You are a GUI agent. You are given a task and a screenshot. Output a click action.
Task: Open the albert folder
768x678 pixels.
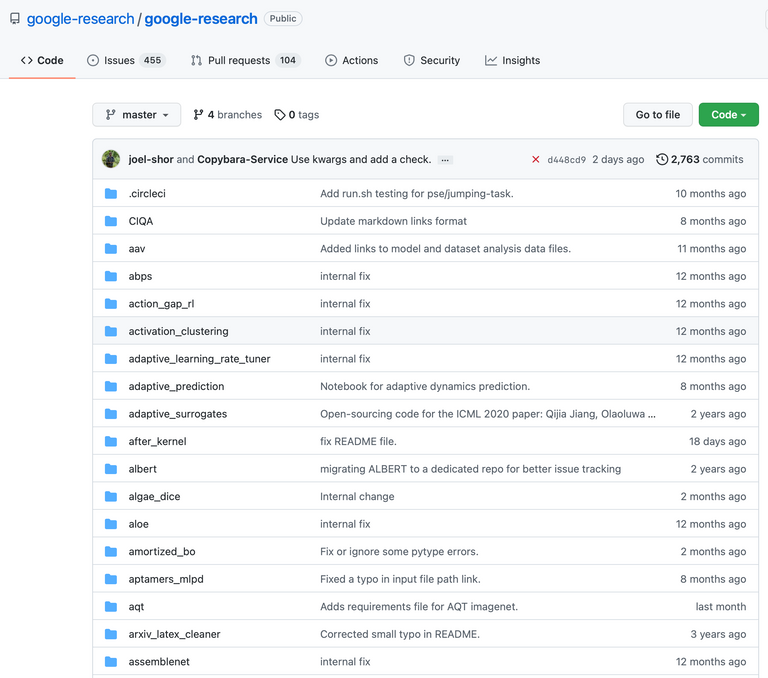pyautogui.click(x=143, y=469)
